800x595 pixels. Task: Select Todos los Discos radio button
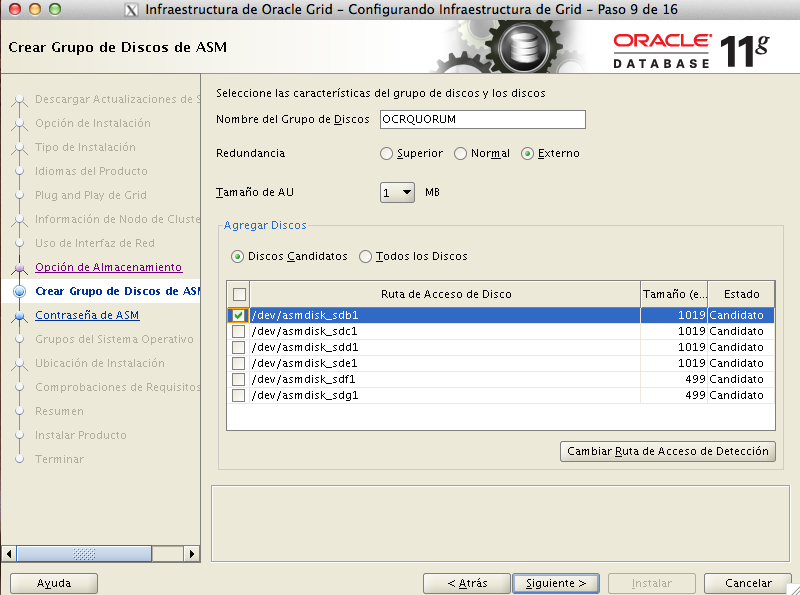point(366,257)
